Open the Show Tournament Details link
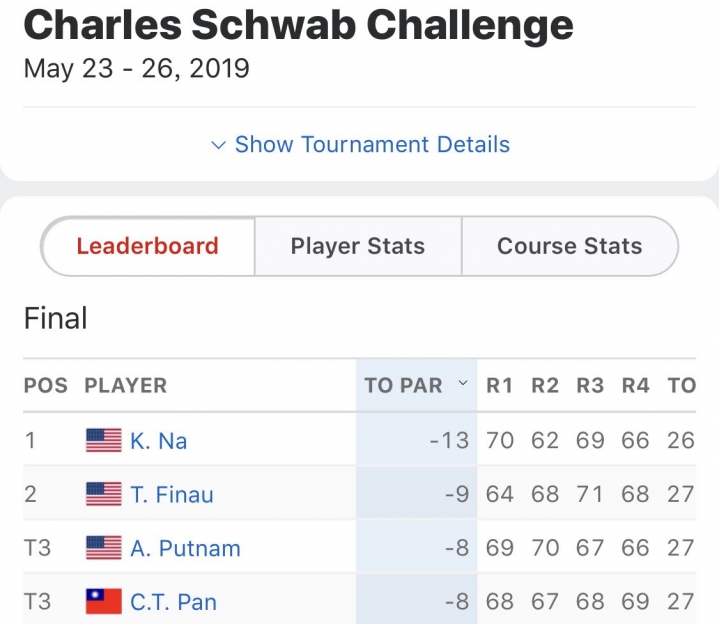 (x=372, y=145)
